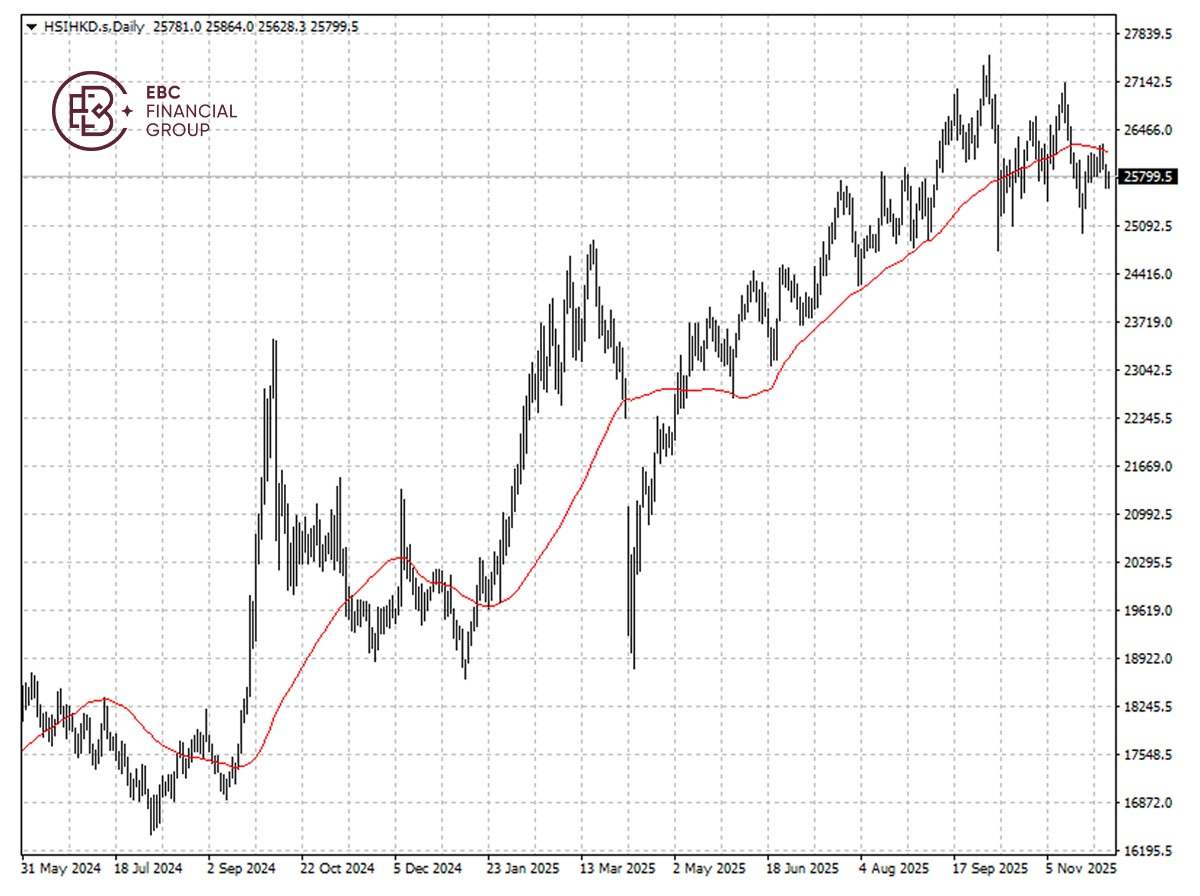Select the 23 Jan 2025 date label
Viewport: 1200px width, 896px height.
click(x=522, y=870)
